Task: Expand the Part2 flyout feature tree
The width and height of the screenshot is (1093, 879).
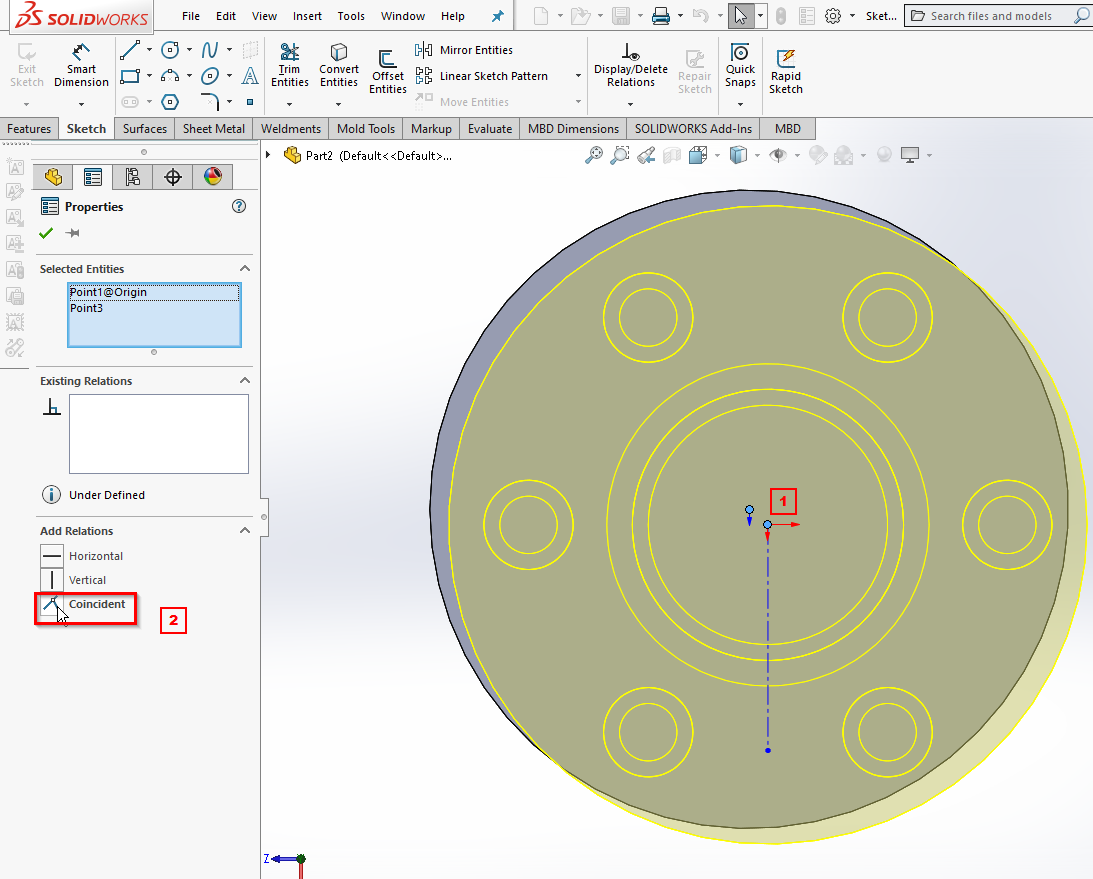Action: 269,155
